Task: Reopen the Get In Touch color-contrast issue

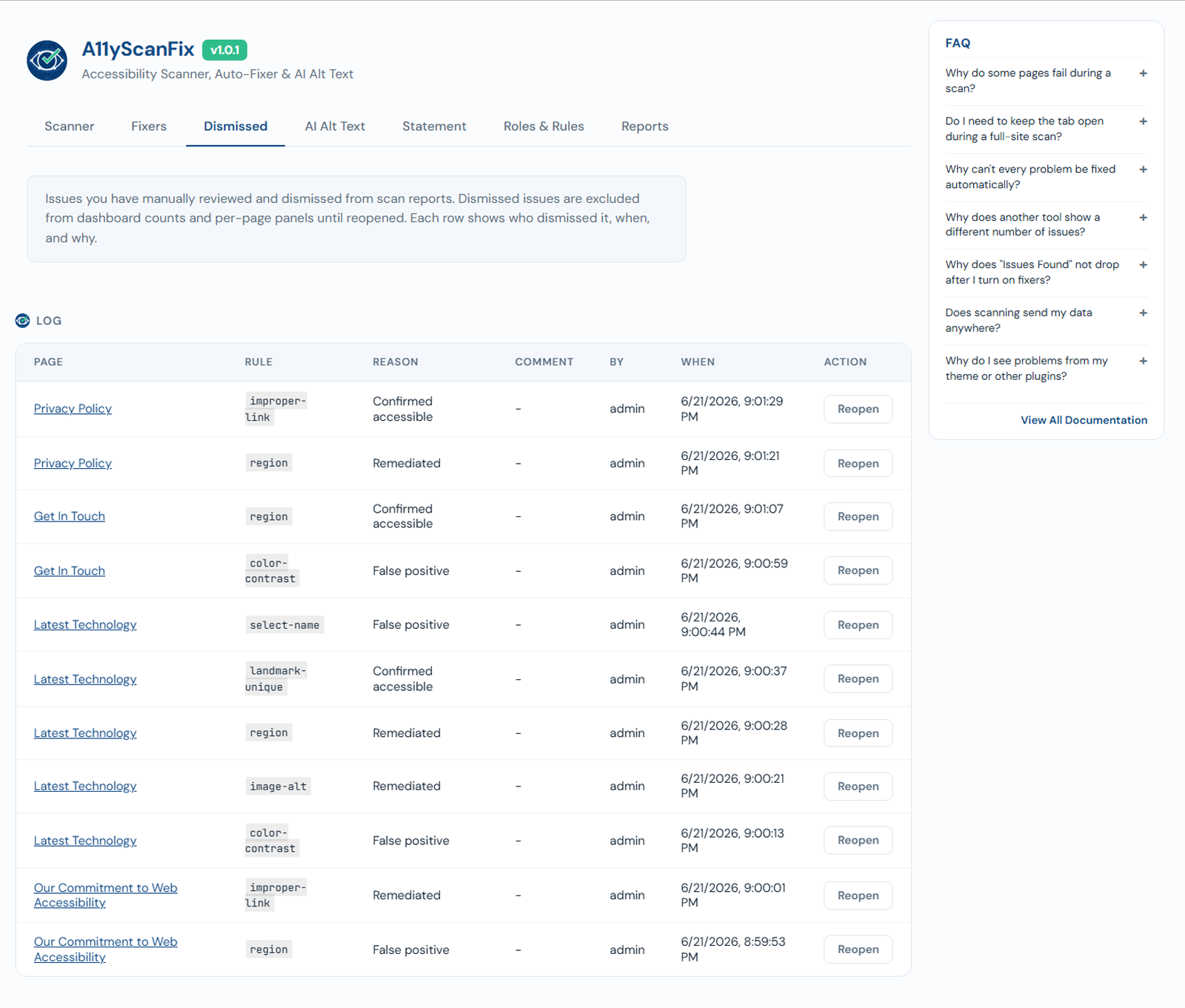Action: click(x=858, y=570)
